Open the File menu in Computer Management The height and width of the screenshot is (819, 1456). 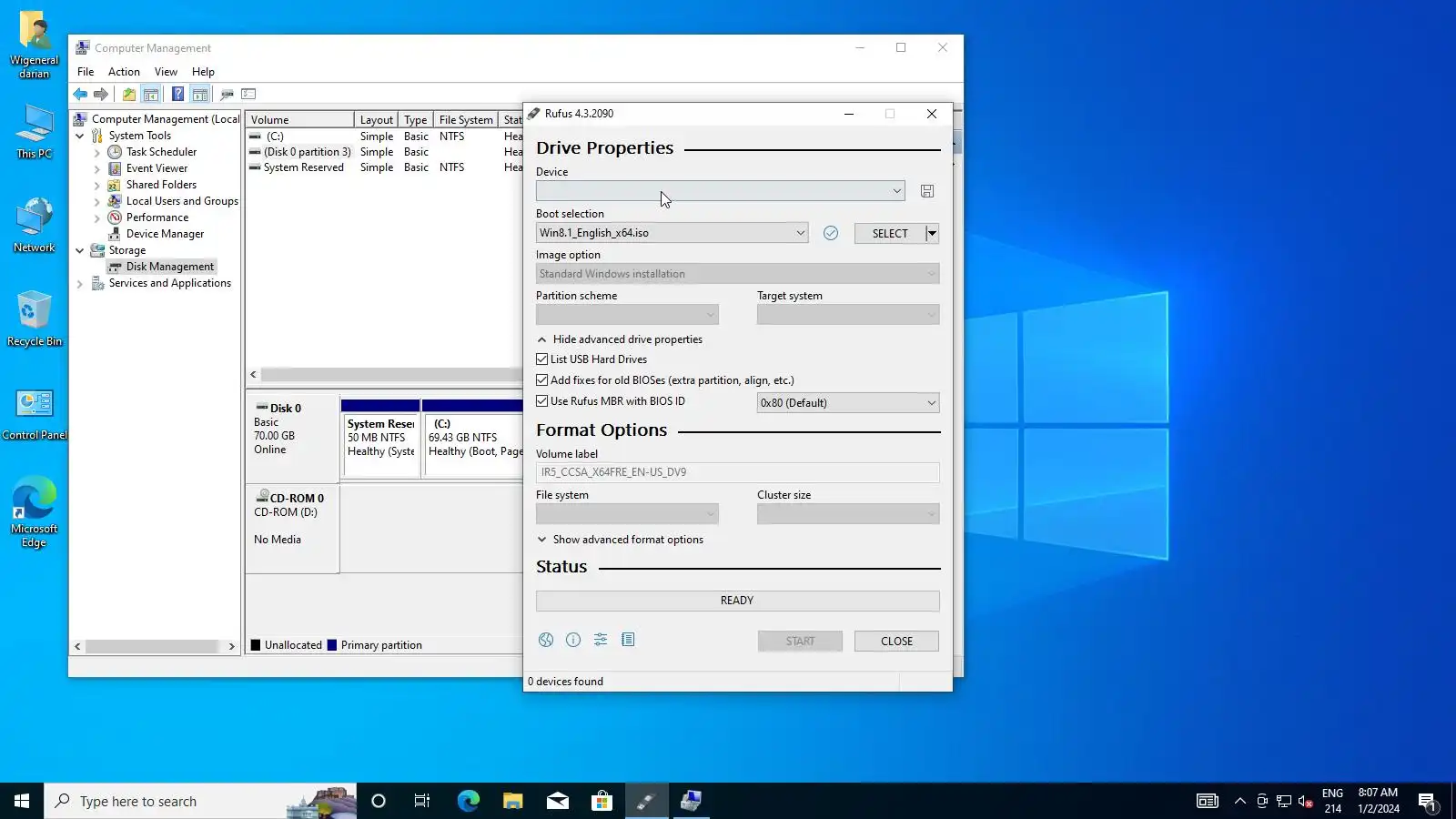coord(86,72)
